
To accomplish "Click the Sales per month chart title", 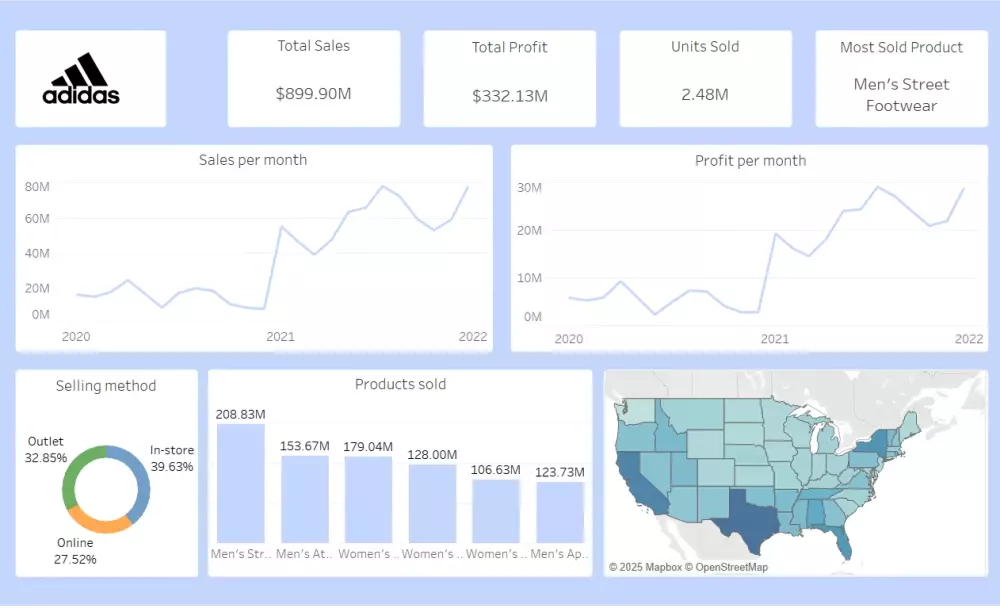I will point(253,160).
